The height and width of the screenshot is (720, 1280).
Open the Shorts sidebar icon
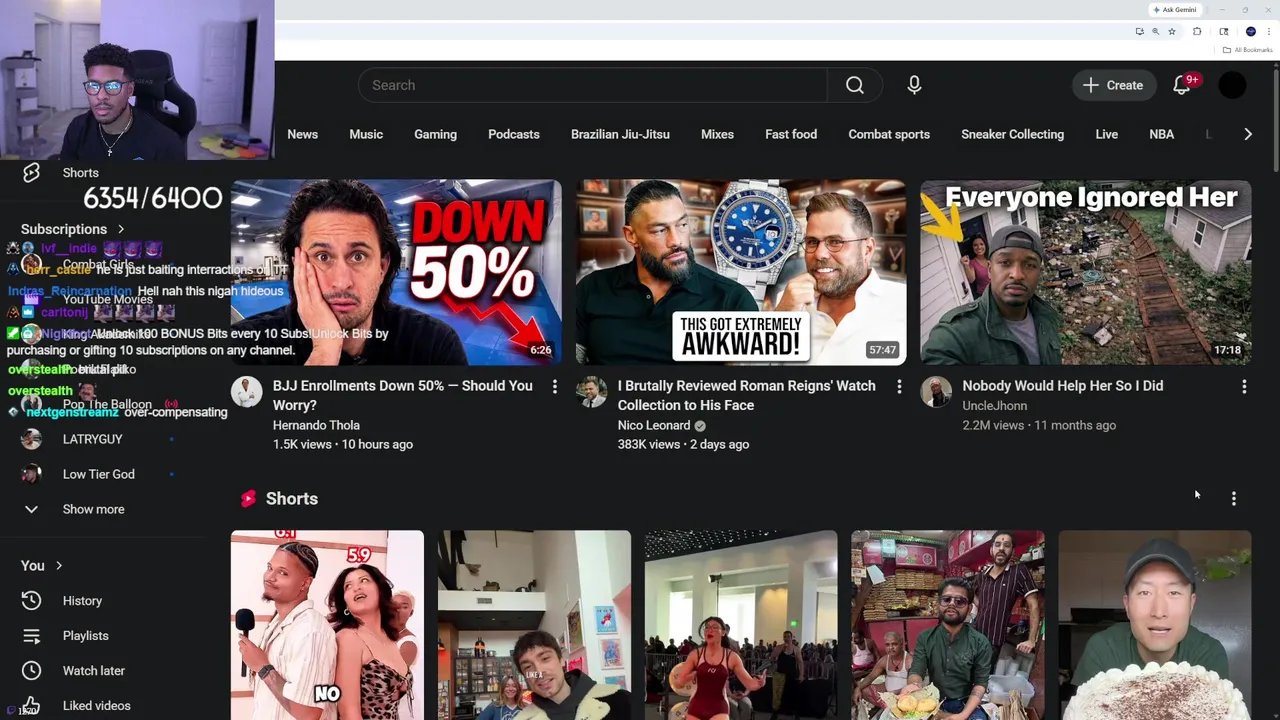pyautogui.click(x=31, y=173)
